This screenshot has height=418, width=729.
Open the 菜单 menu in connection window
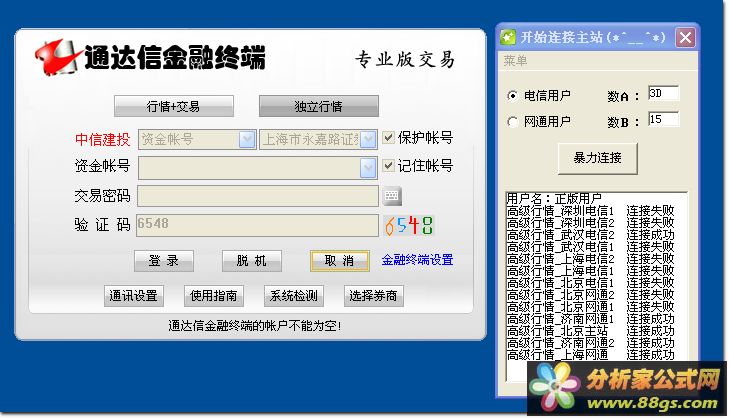[515, 60]
